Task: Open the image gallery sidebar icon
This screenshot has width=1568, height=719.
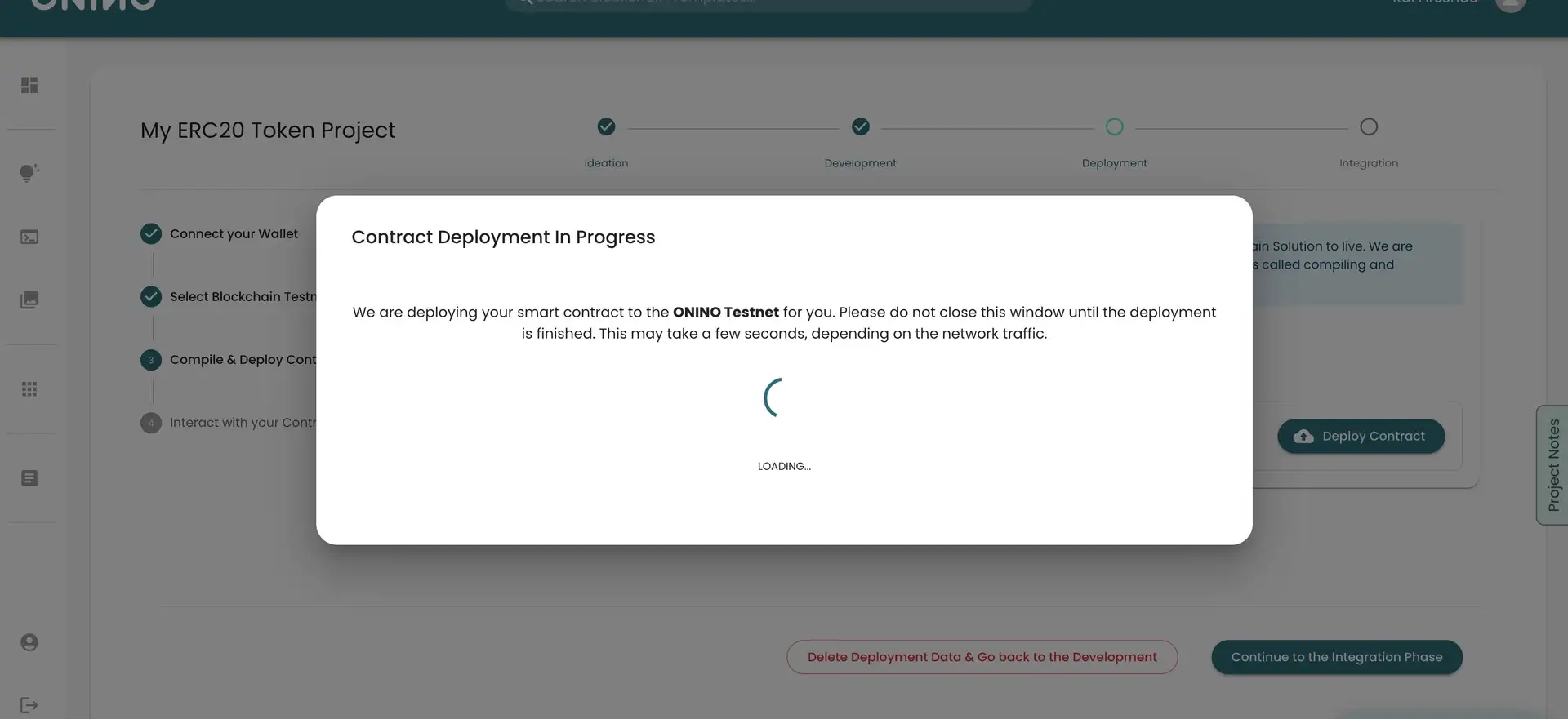Action: [x=29, y=300]
